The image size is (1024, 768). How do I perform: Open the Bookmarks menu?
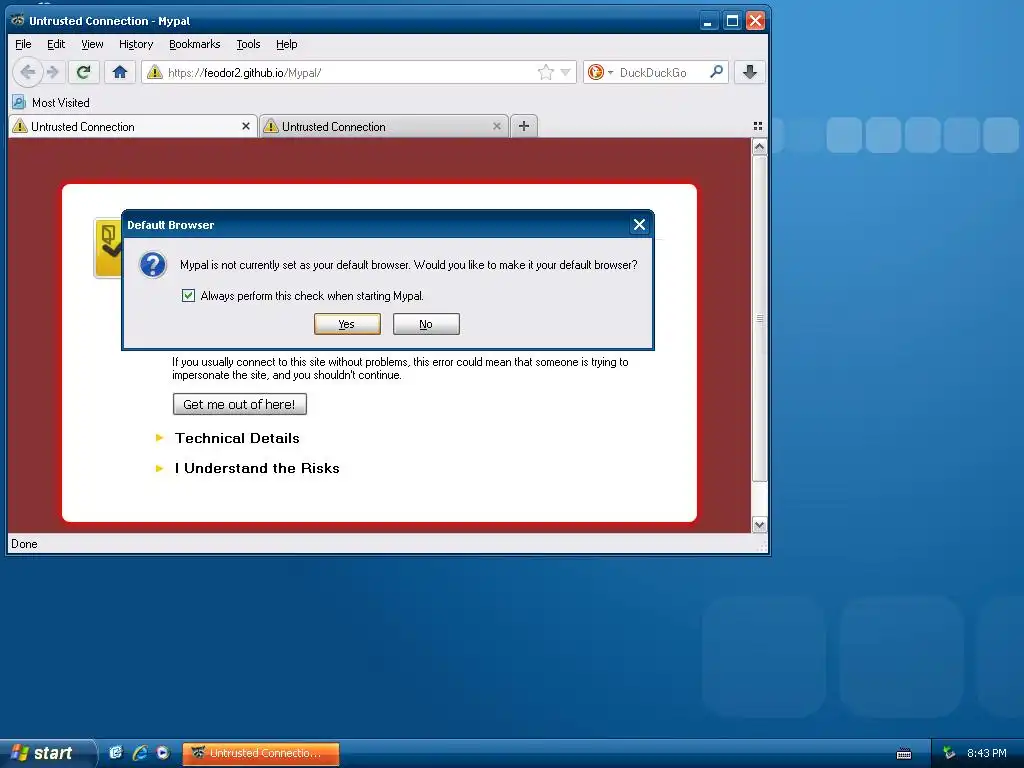click(195, 44)
